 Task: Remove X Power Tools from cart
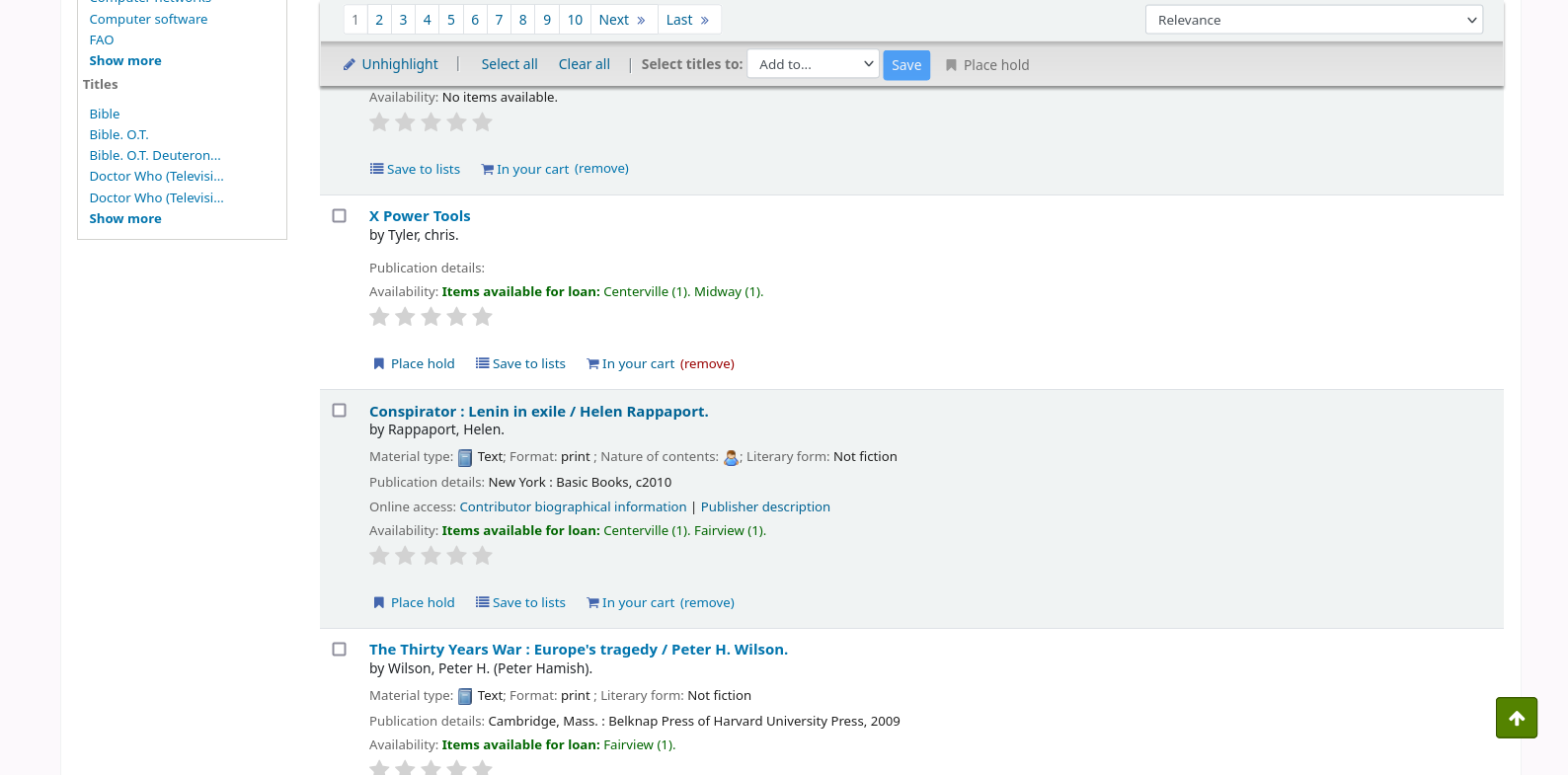707,364
